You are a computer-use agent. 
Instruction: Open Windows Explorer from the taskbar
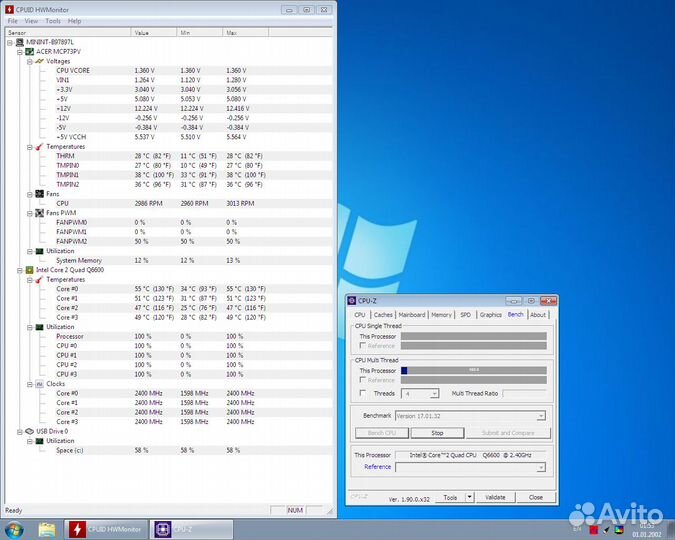click(x=47, y=530)
